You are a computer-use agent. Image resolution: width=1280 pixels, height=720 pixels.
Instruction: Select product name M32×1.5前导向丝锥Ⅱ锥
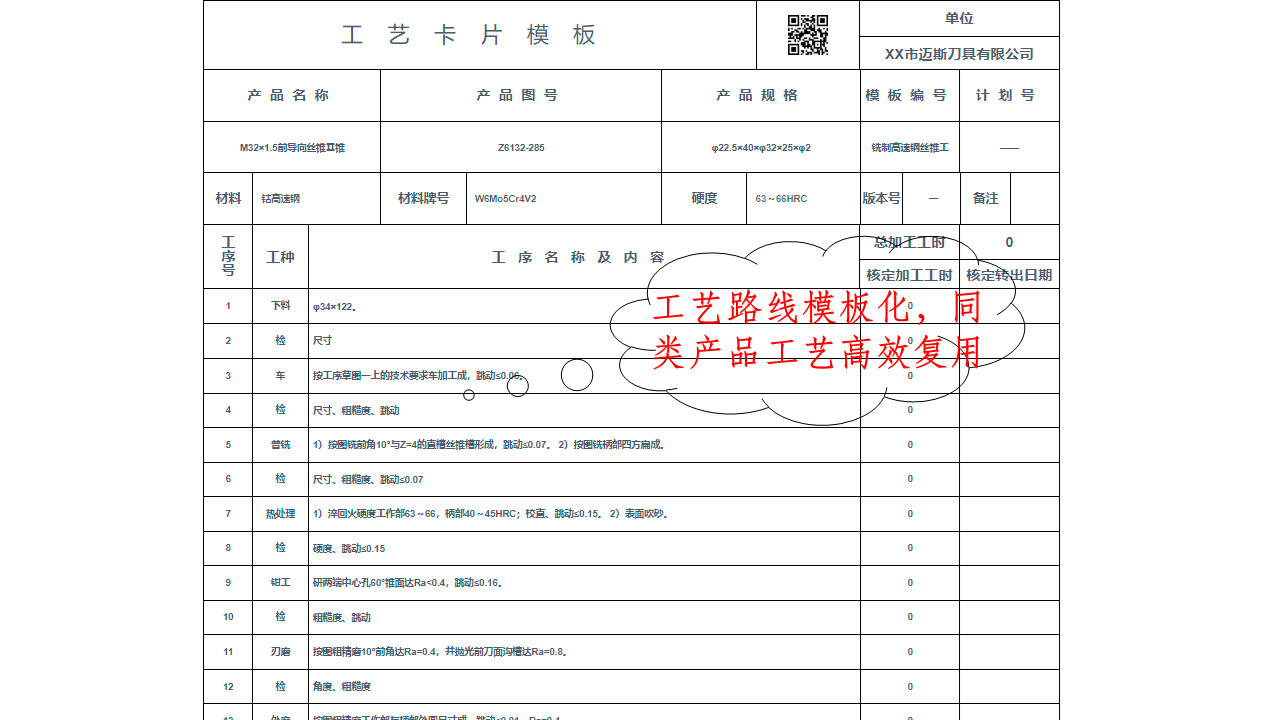pos(292,147)
